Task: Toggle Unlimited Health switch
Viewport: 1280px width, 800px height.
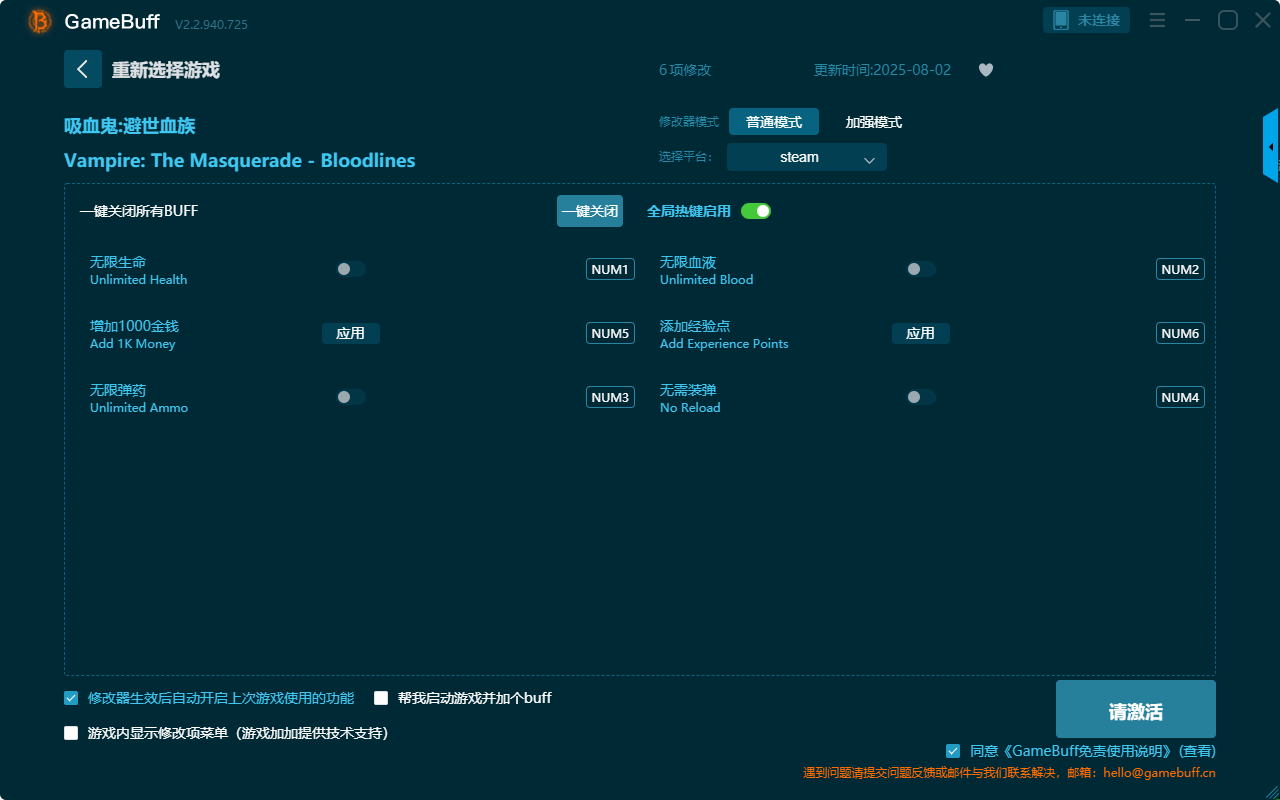Action: [351, 269]
